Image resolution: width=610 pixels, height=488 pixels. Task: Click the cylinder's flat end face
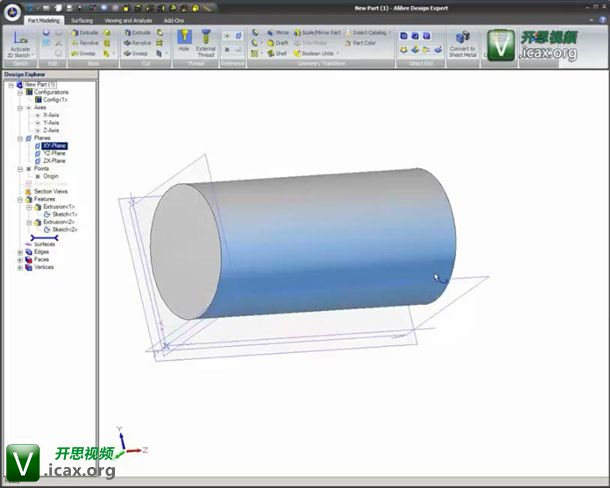pyautogui.click(x=186, y=252)
